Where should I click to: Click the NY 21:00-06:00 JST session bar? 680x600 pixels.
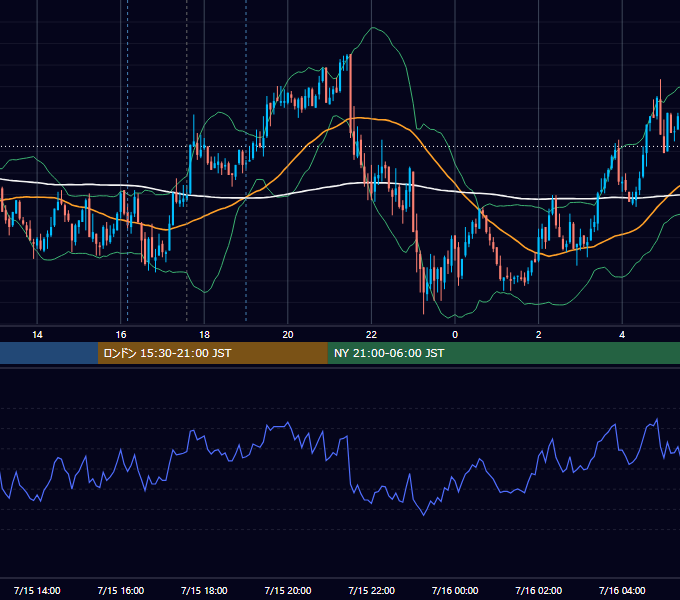click(x=503, y=353)
